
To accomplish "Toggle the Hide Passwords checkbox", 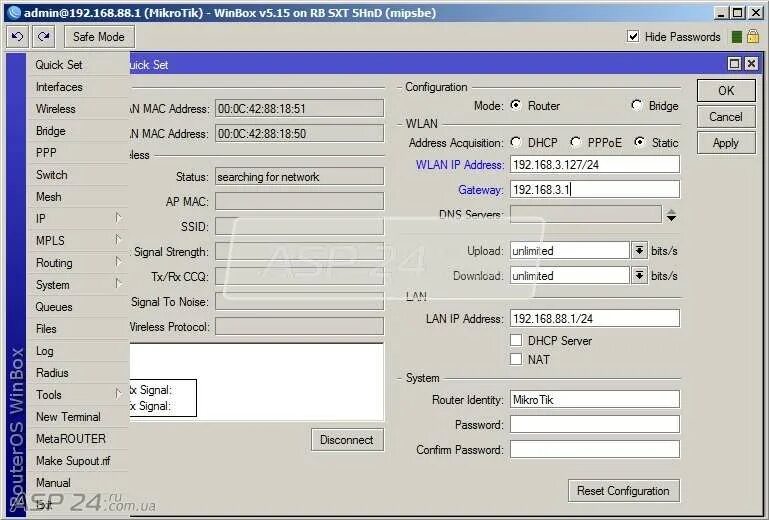I will pos(633,36).
